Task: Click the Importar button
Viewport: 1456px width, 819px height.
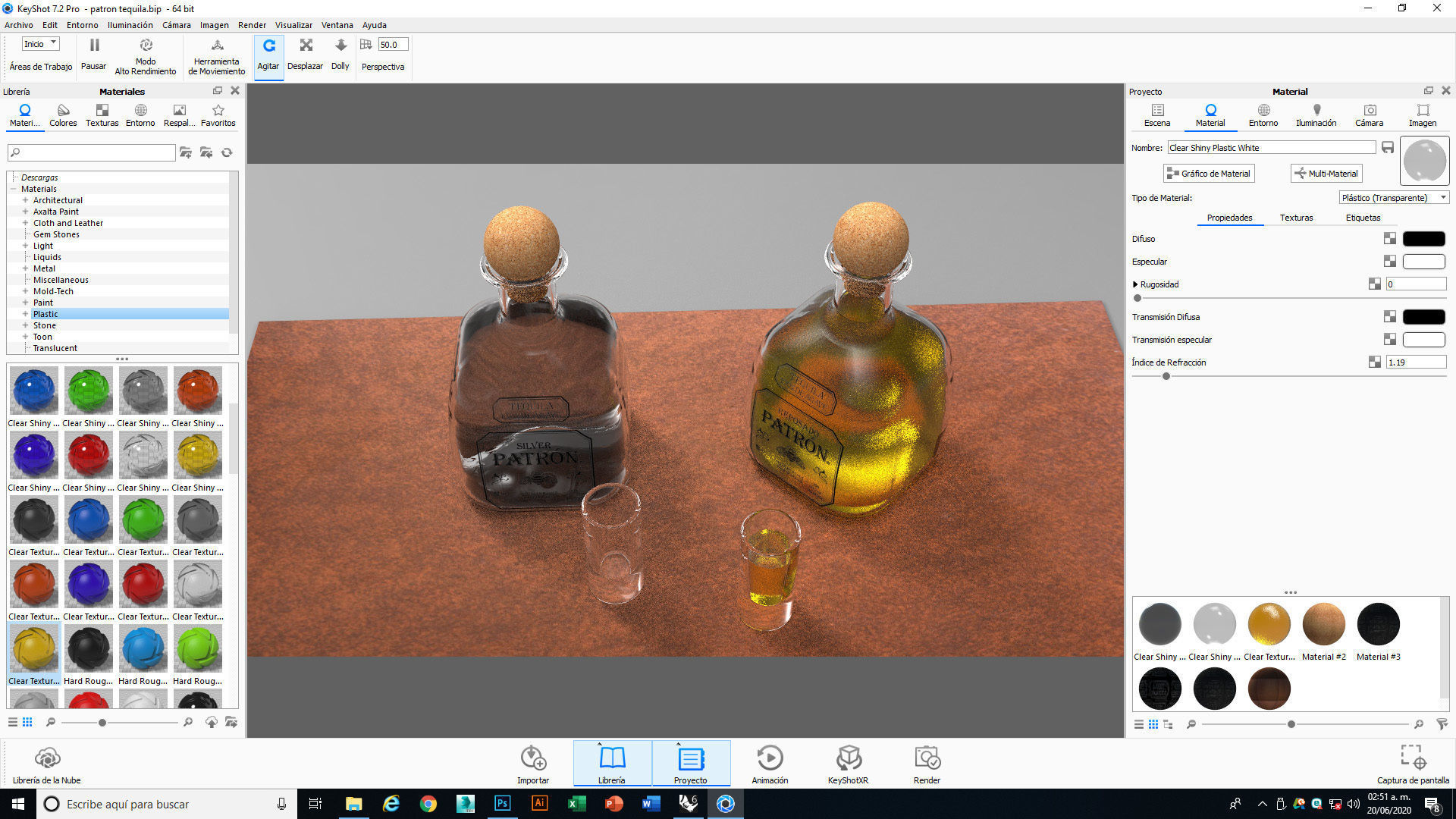Action: tap(533, 764)
